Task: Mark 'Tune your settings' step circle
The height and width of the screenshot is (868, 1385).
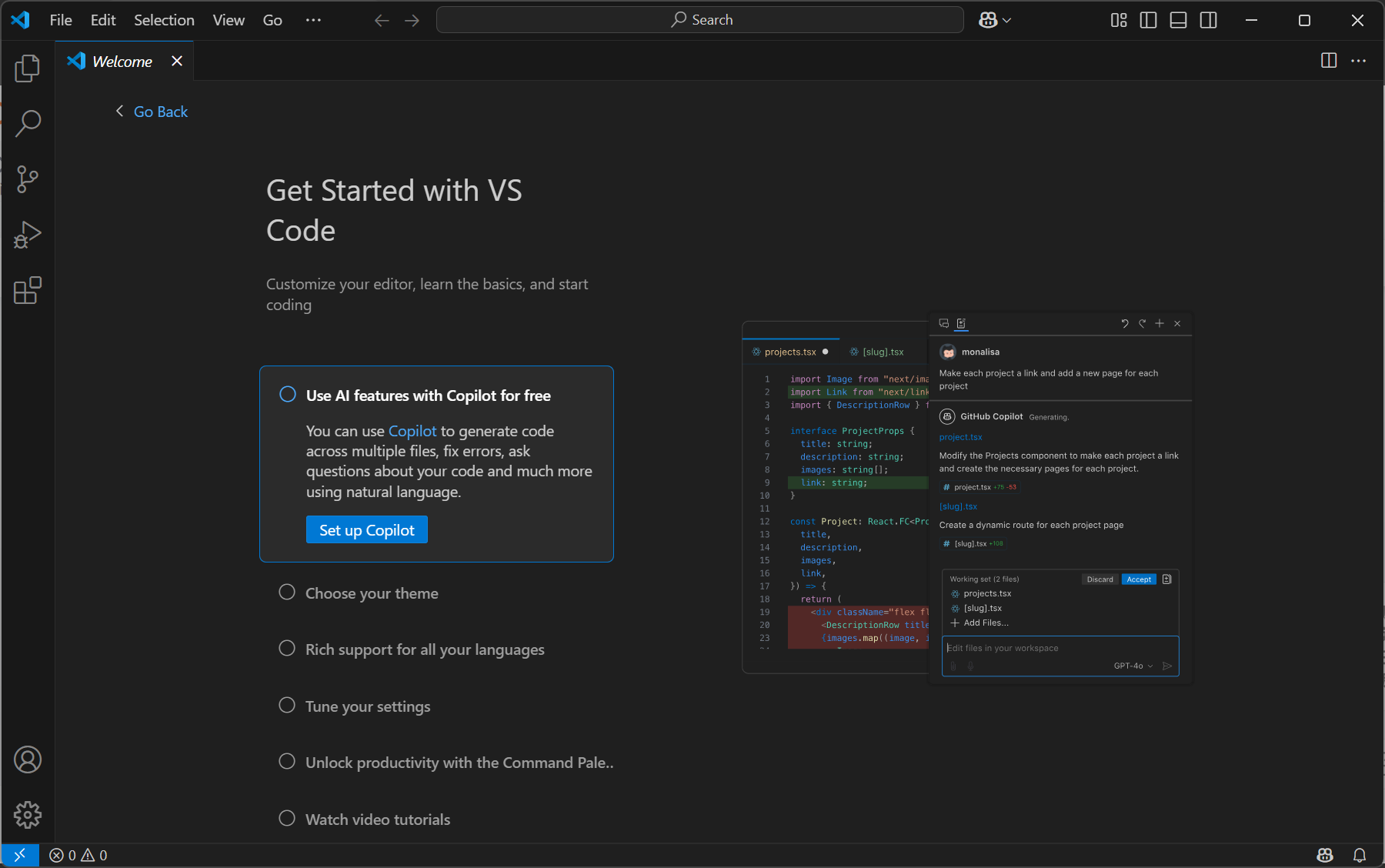Action: 287,705
